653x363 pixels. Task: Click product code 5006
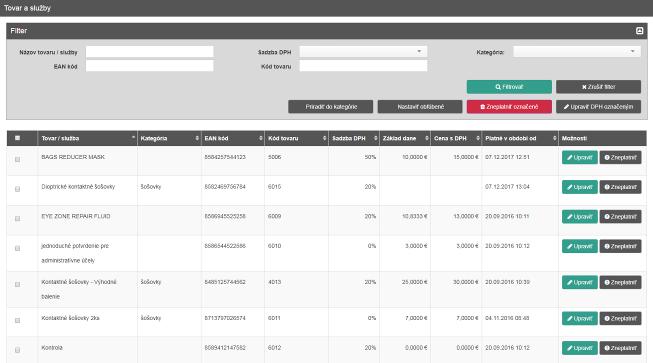pos(274,157)
